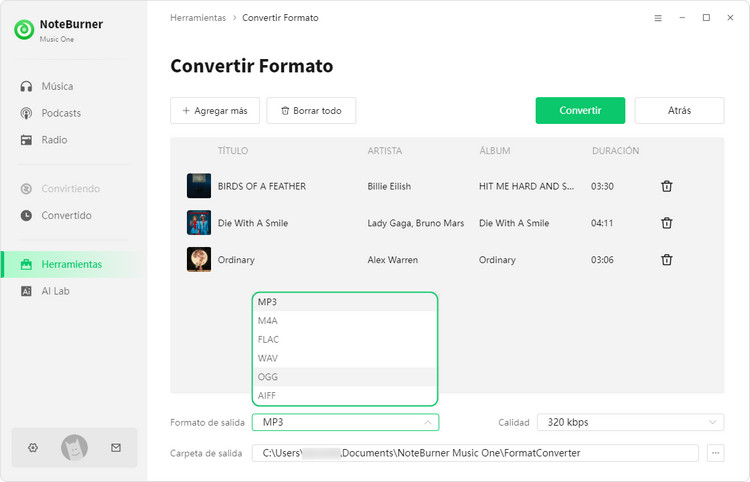Choose M4A in format list
750x482 pixels.
pos(345,320)
